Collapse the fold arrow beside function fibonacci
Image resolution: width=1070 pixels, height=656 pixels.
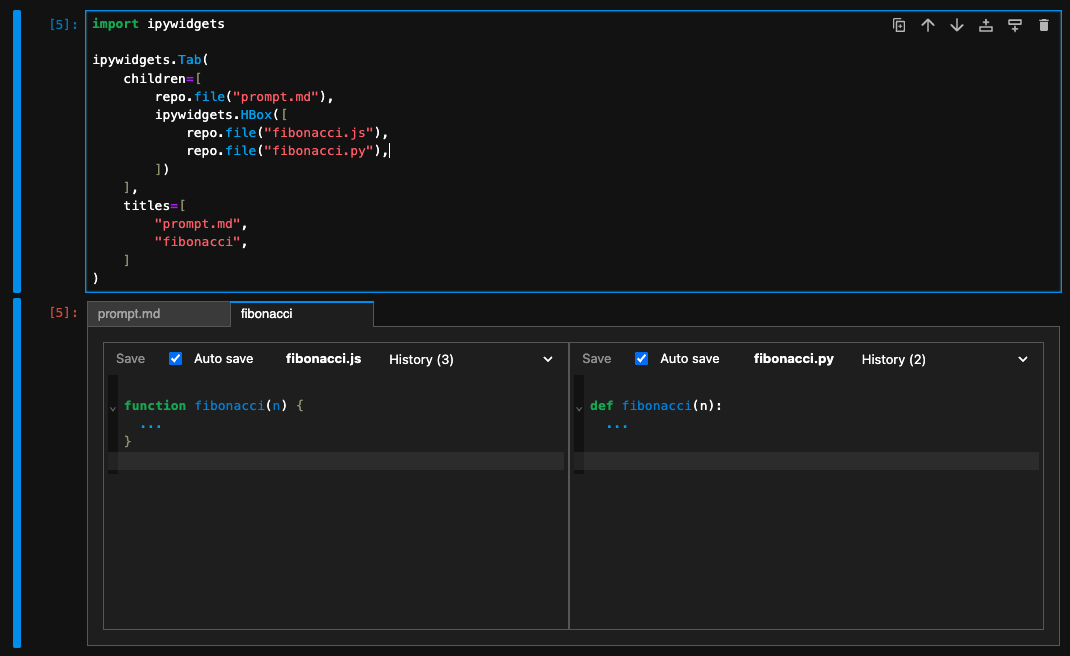(113, 408)
